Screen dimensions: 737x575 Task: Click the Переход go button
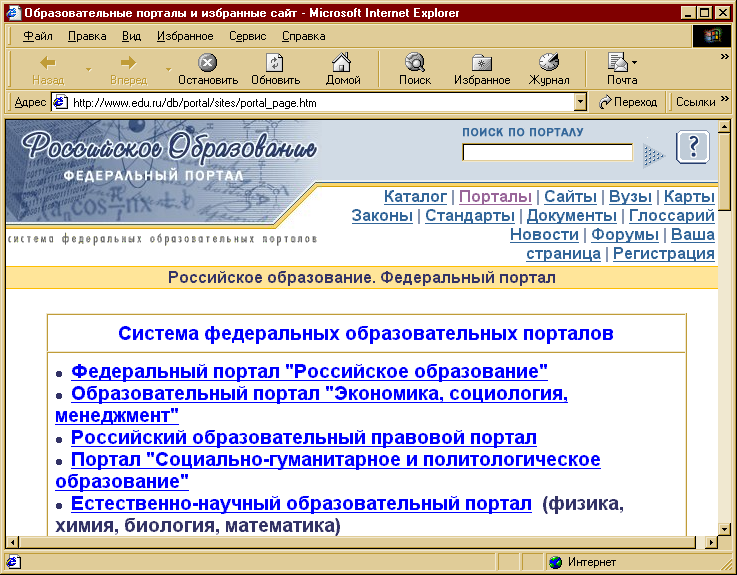(628, 102)
